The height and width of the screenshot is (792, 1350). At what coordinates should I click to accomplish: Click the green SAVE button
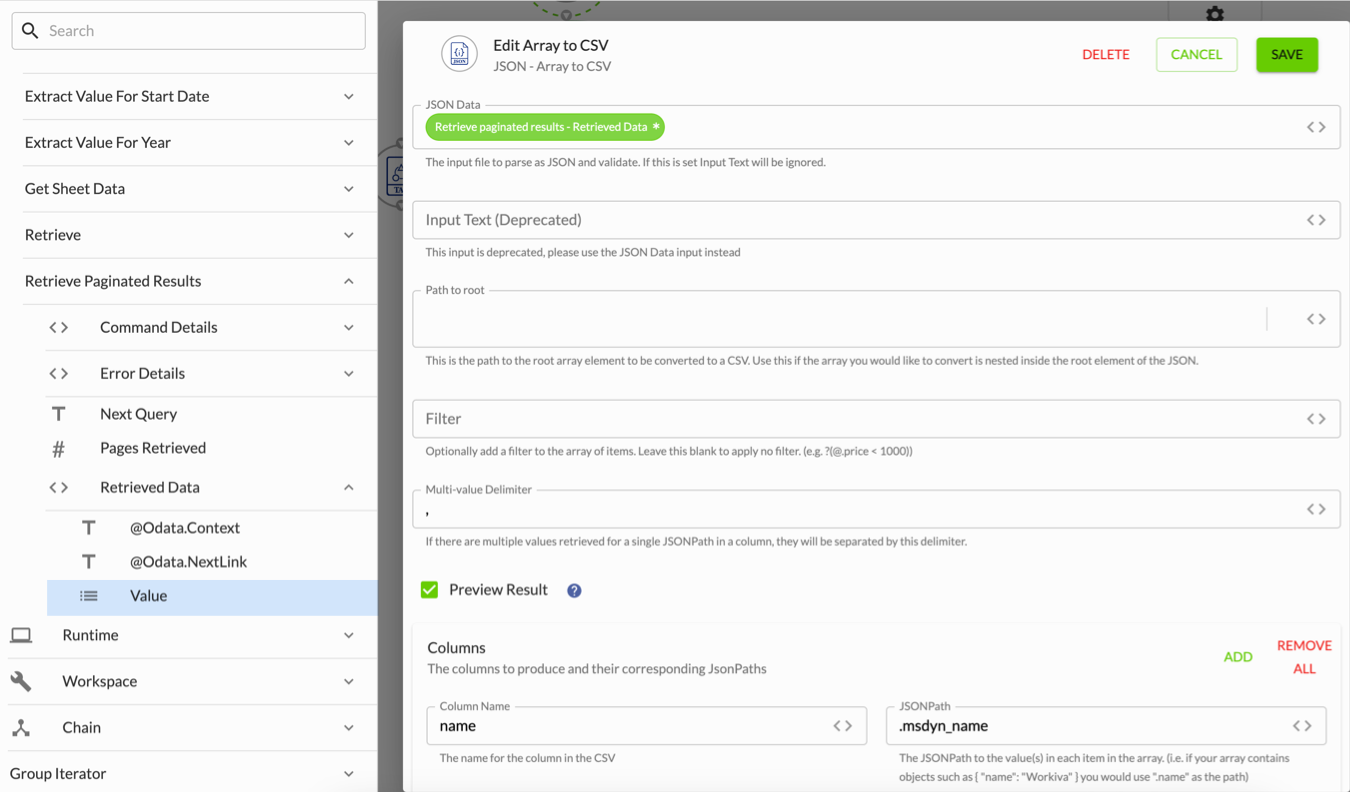(1287, 55)
